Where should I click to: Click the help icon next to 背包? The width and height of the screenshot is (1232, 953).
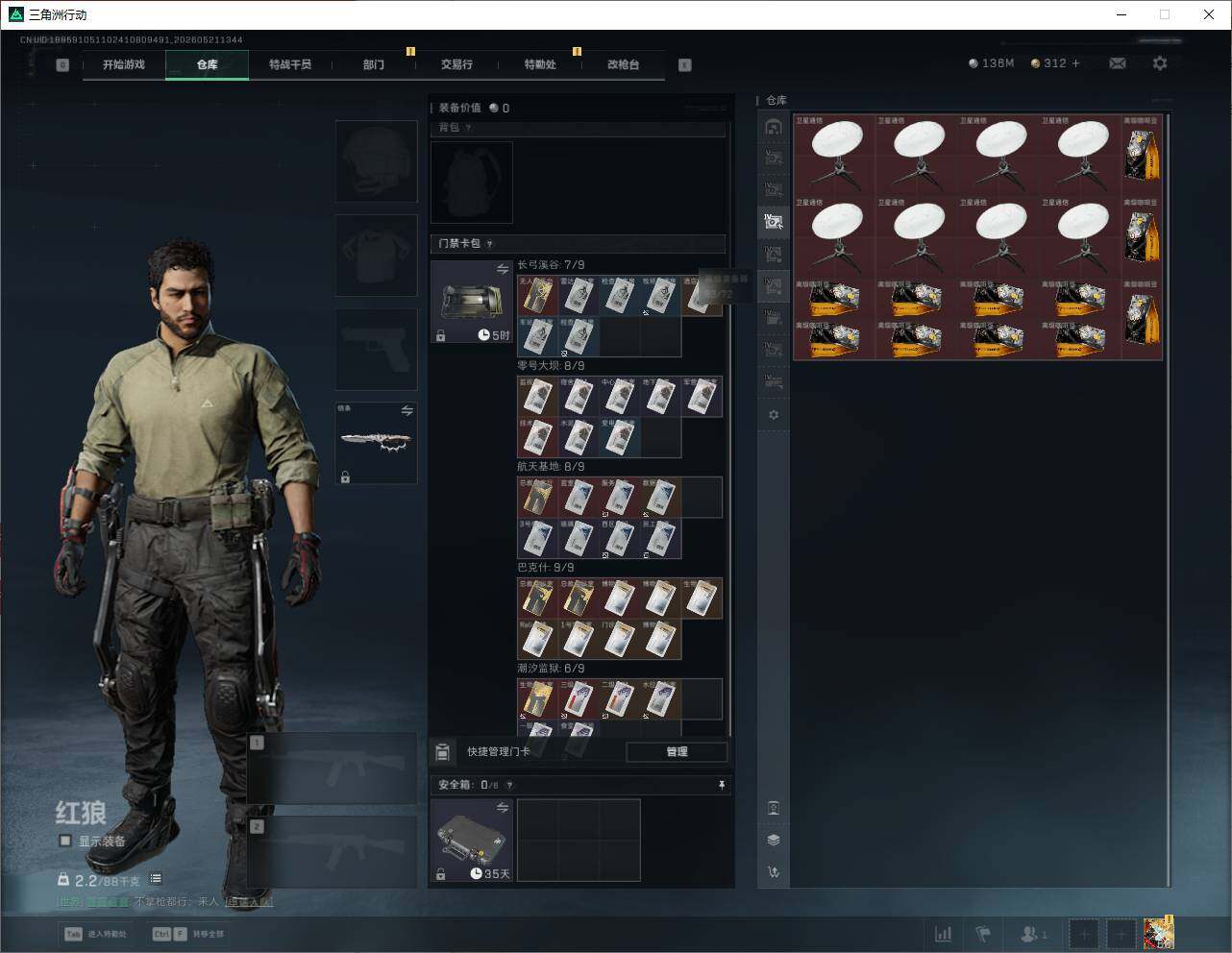pos(469,128)
